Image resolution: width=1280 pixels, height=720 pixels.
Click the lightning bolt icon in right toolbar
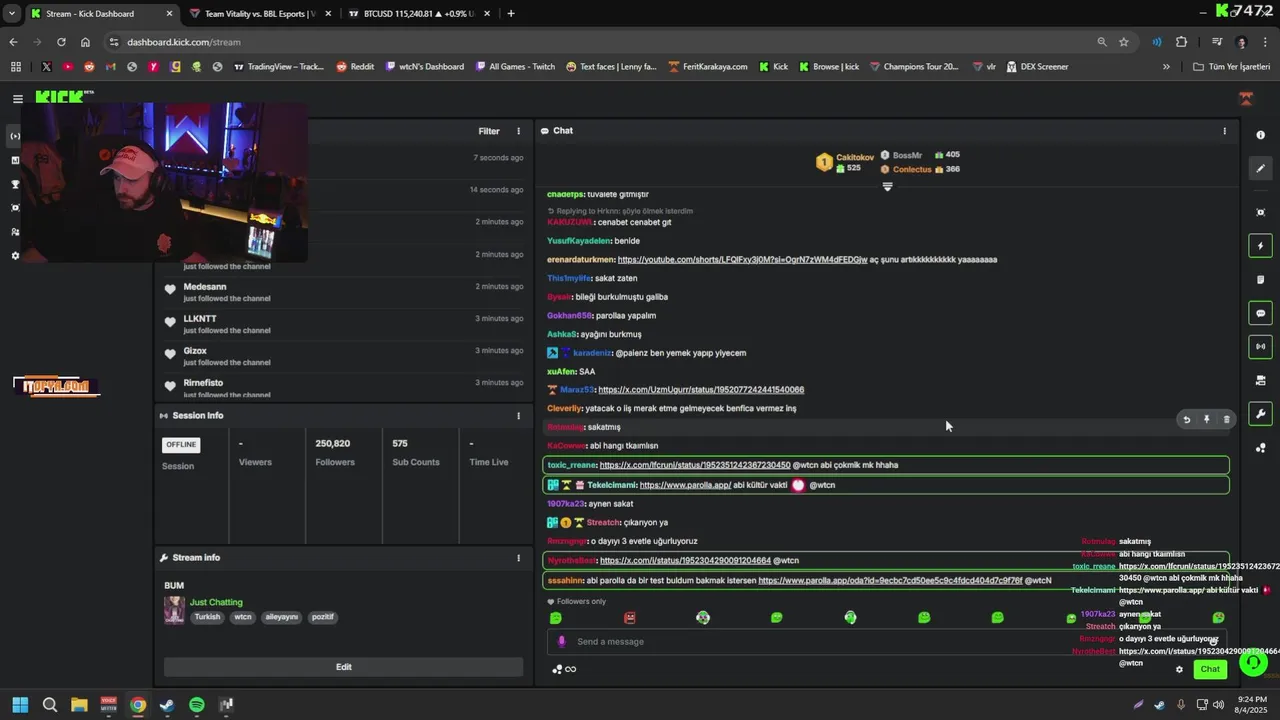pos(1260,246)
